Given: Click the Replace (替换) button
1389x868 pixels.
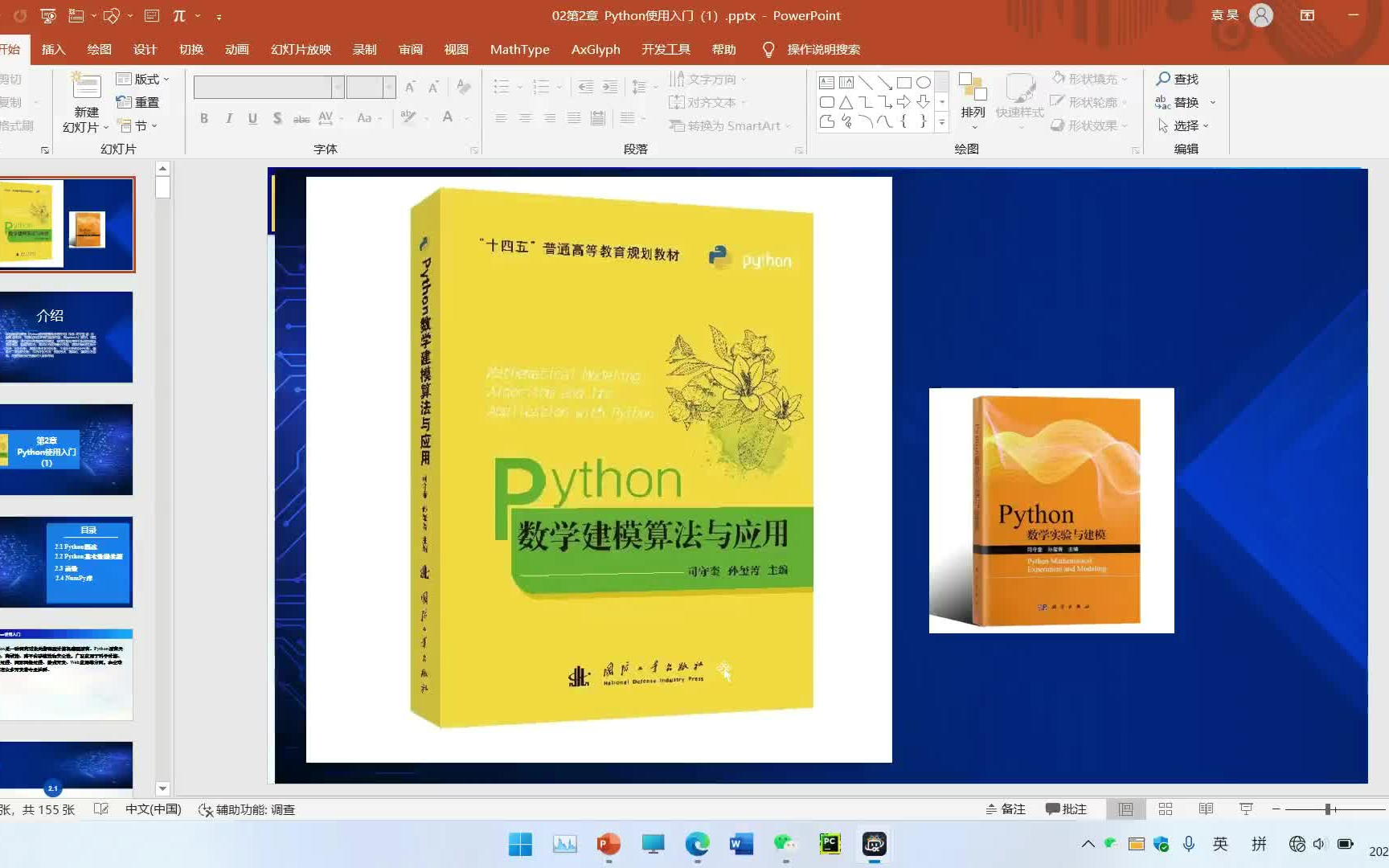Looking at the screenshot, I should pyautogui.click(x=1177, y=102).
